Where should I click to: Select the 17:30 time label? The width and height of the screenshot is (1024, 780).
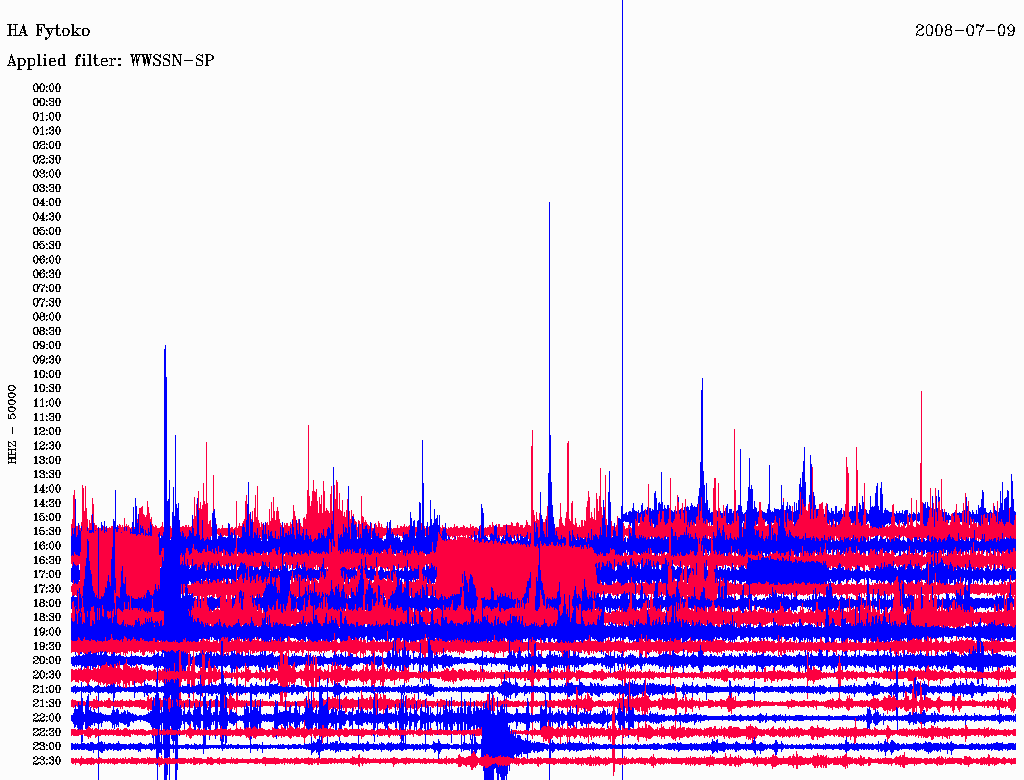click(46, 589)
